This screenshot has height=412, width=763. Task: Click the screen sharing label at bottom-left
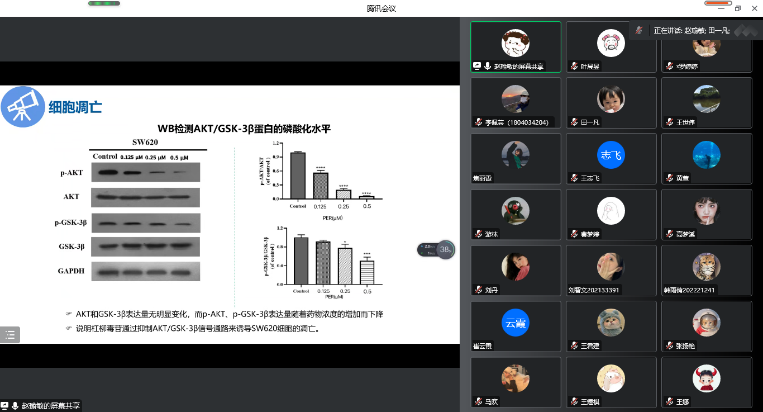point(45,405)
